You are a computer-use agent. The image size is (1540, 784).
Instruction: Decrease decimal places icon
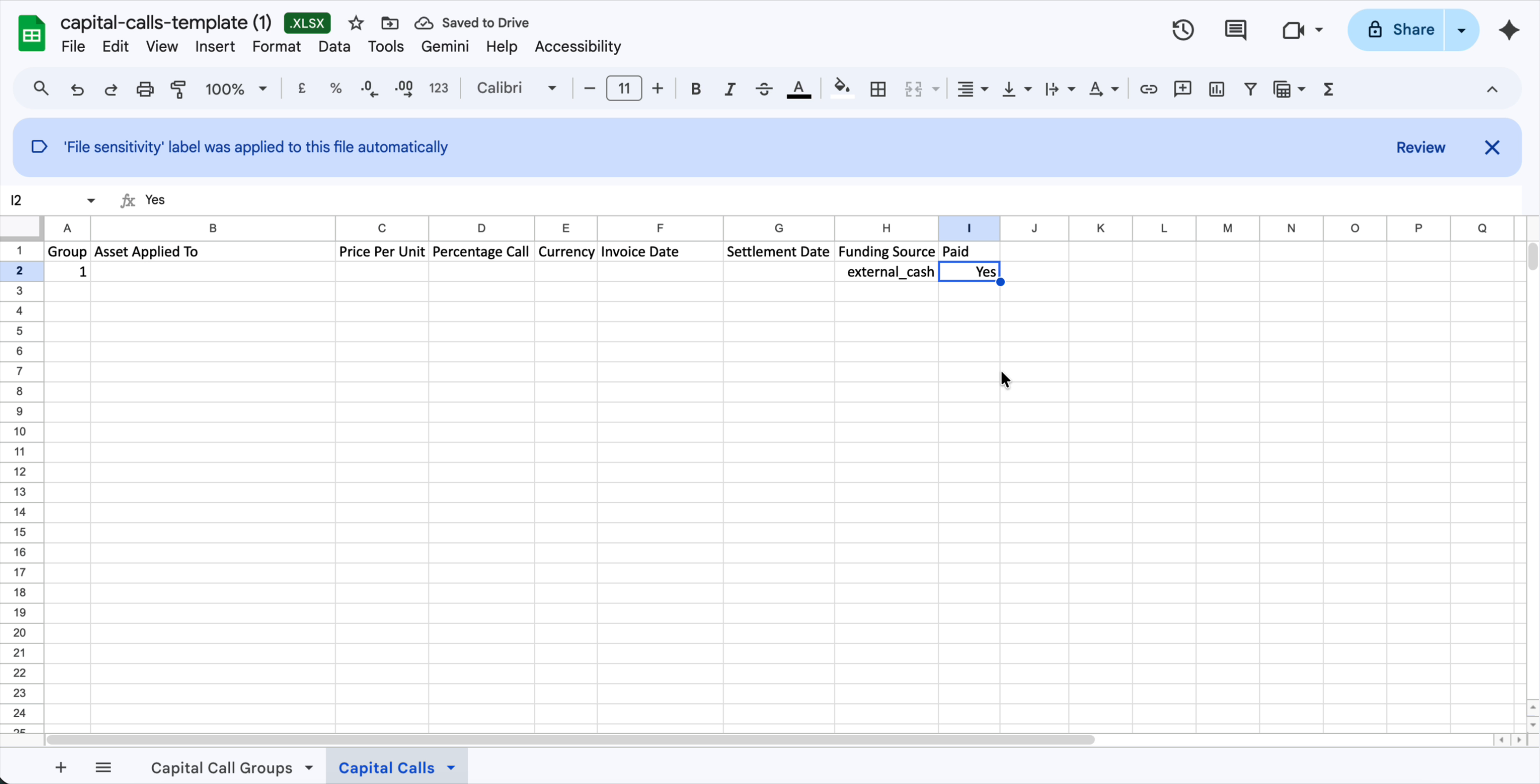(369, 89)
